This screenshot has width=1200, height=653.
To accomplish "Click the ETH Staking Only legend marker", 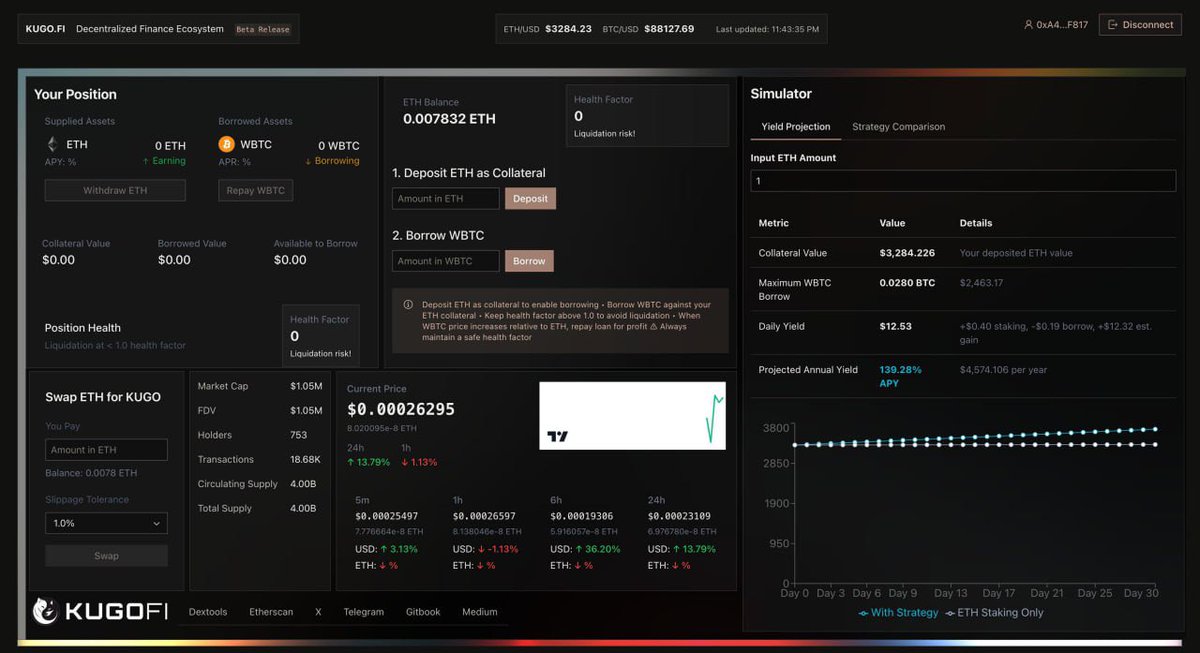I will [950, 613].
